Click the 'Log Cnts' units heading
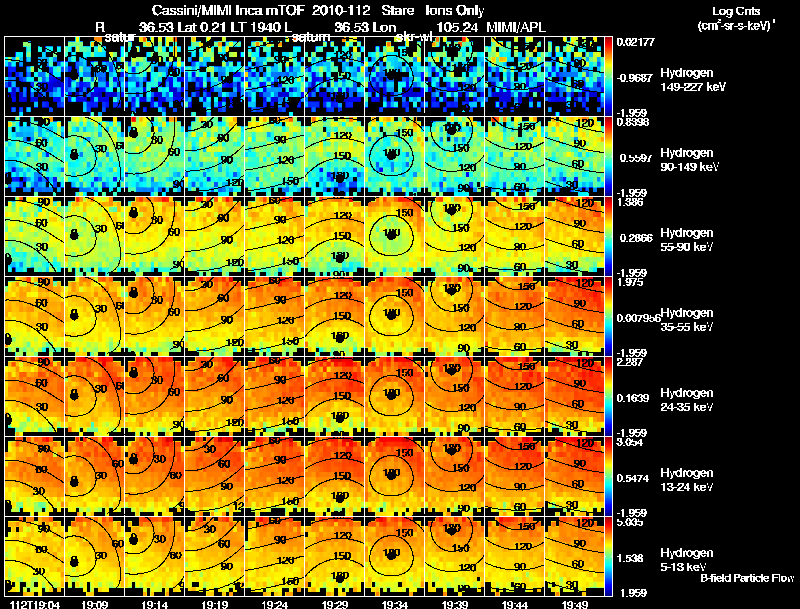This screenshot has height=609, width=800. [x=736, y=11]
